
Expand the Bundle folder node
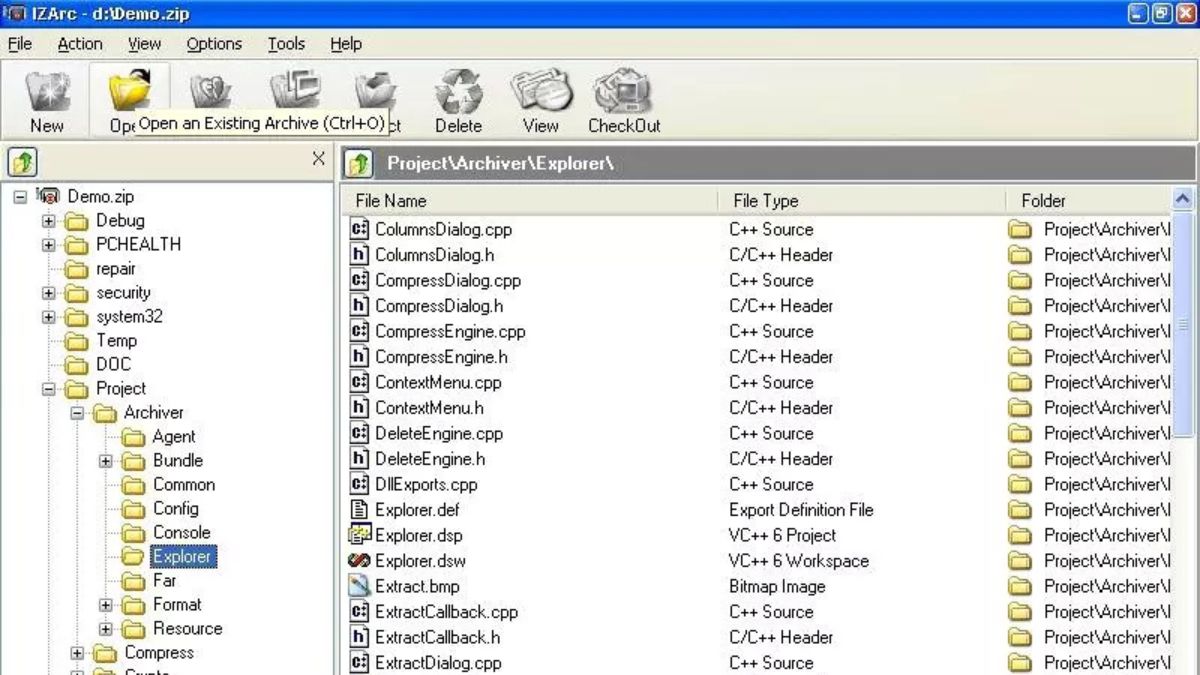105,461
